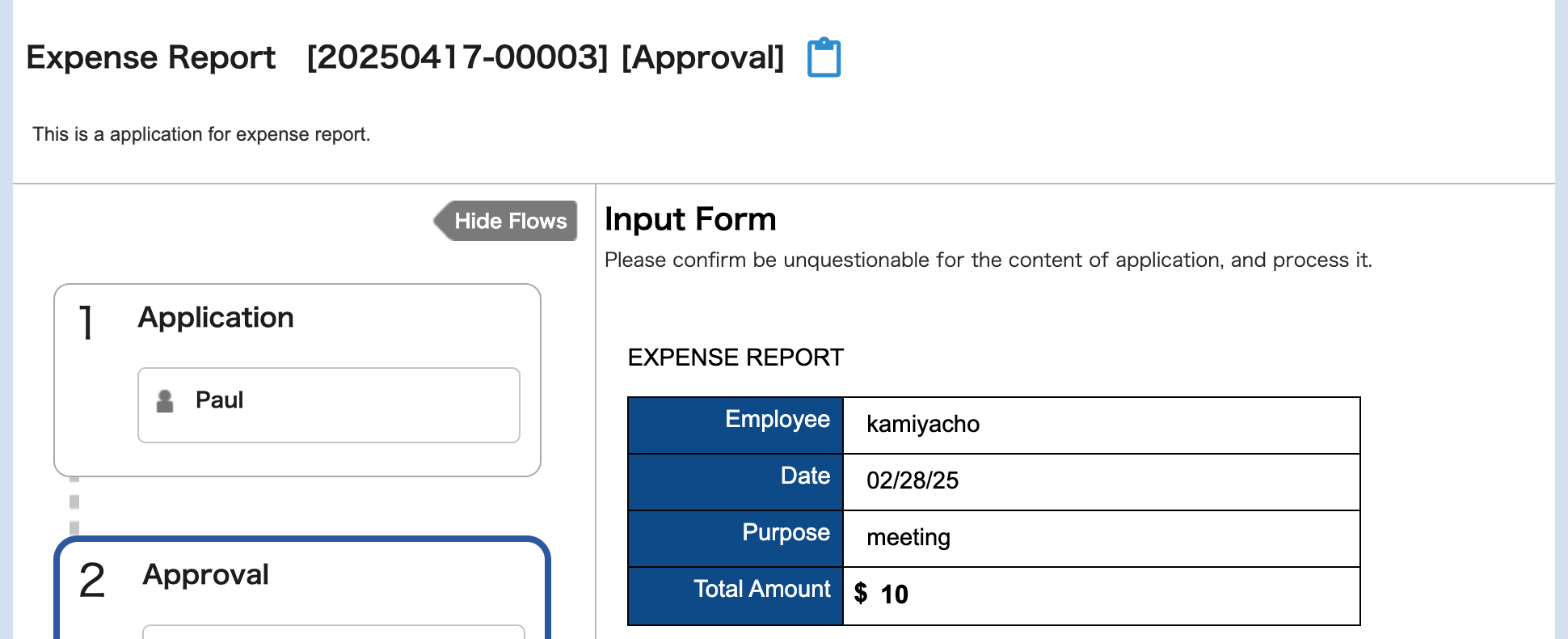Viewport: 1568px width, 639px height.
Task: Click the description 'This is a application for expense report.'
Action: 201,134
